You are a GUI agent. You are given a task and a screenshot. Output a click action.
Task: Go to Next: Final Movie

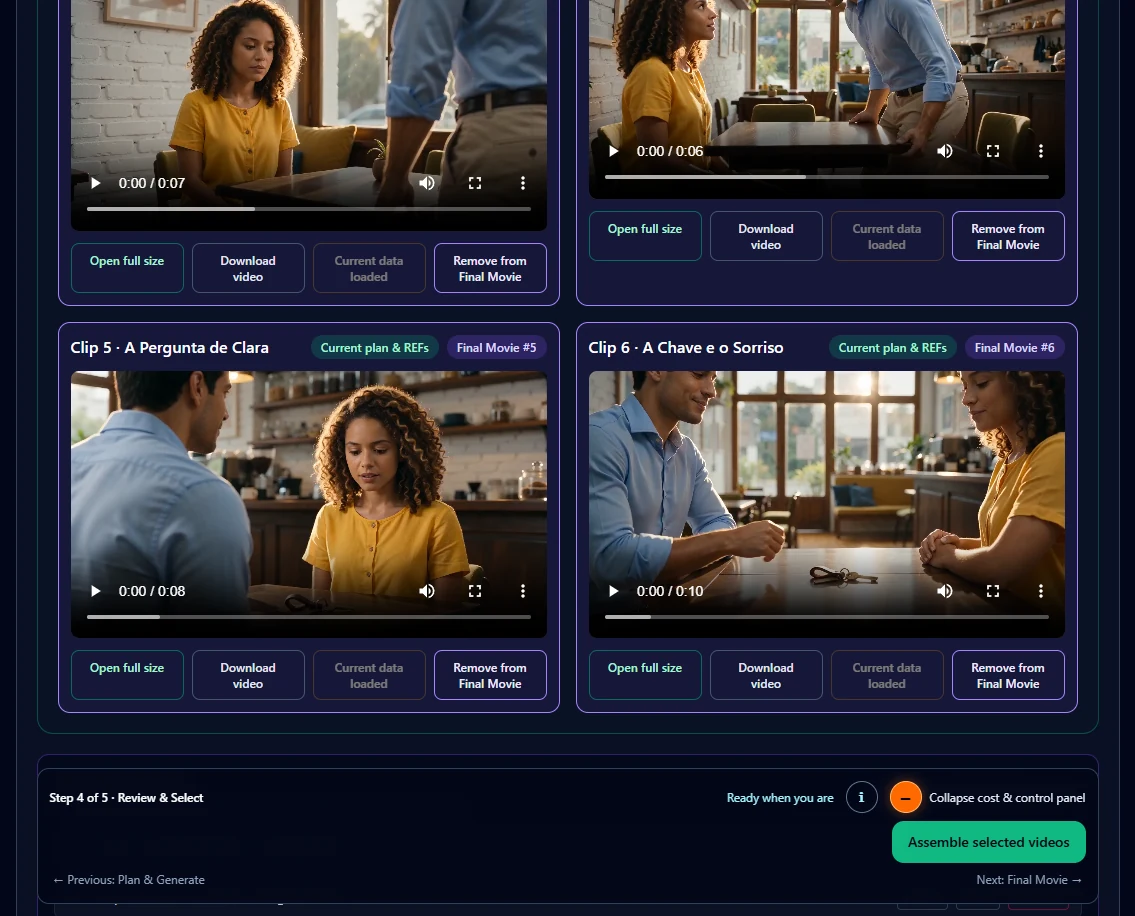point(1029,880)
